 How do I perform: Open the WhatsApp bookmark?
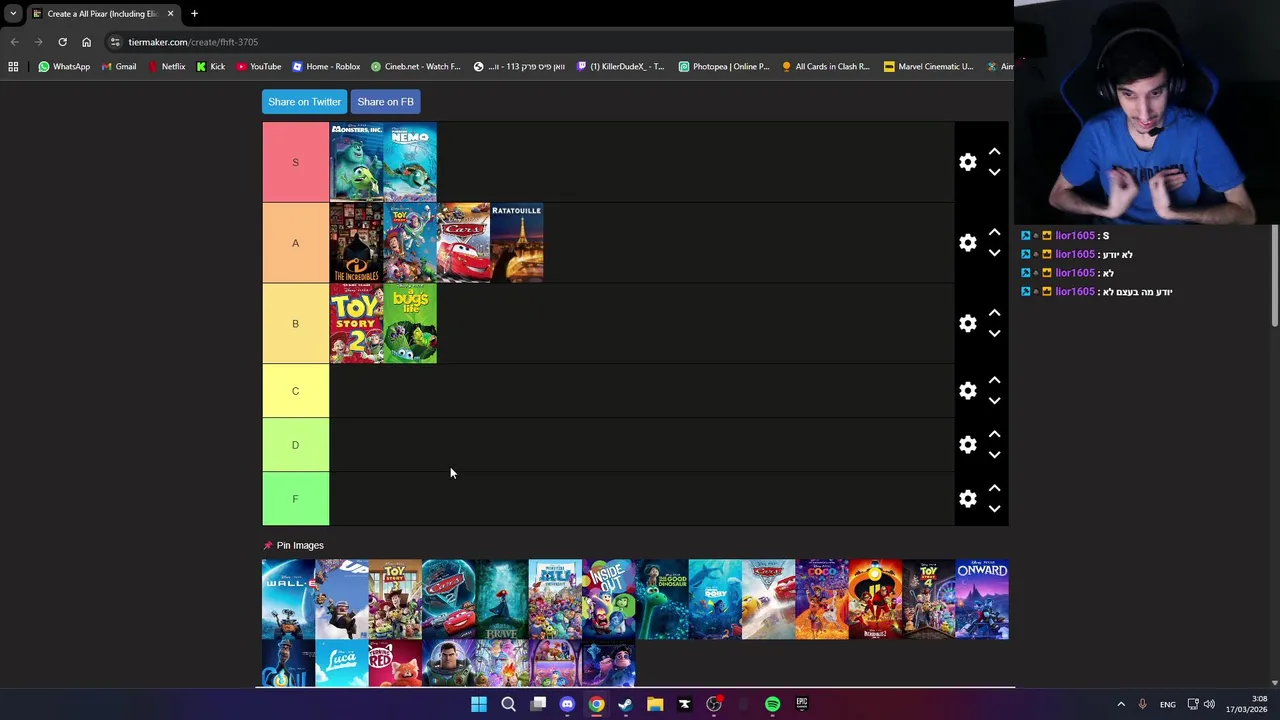(64, 66)
